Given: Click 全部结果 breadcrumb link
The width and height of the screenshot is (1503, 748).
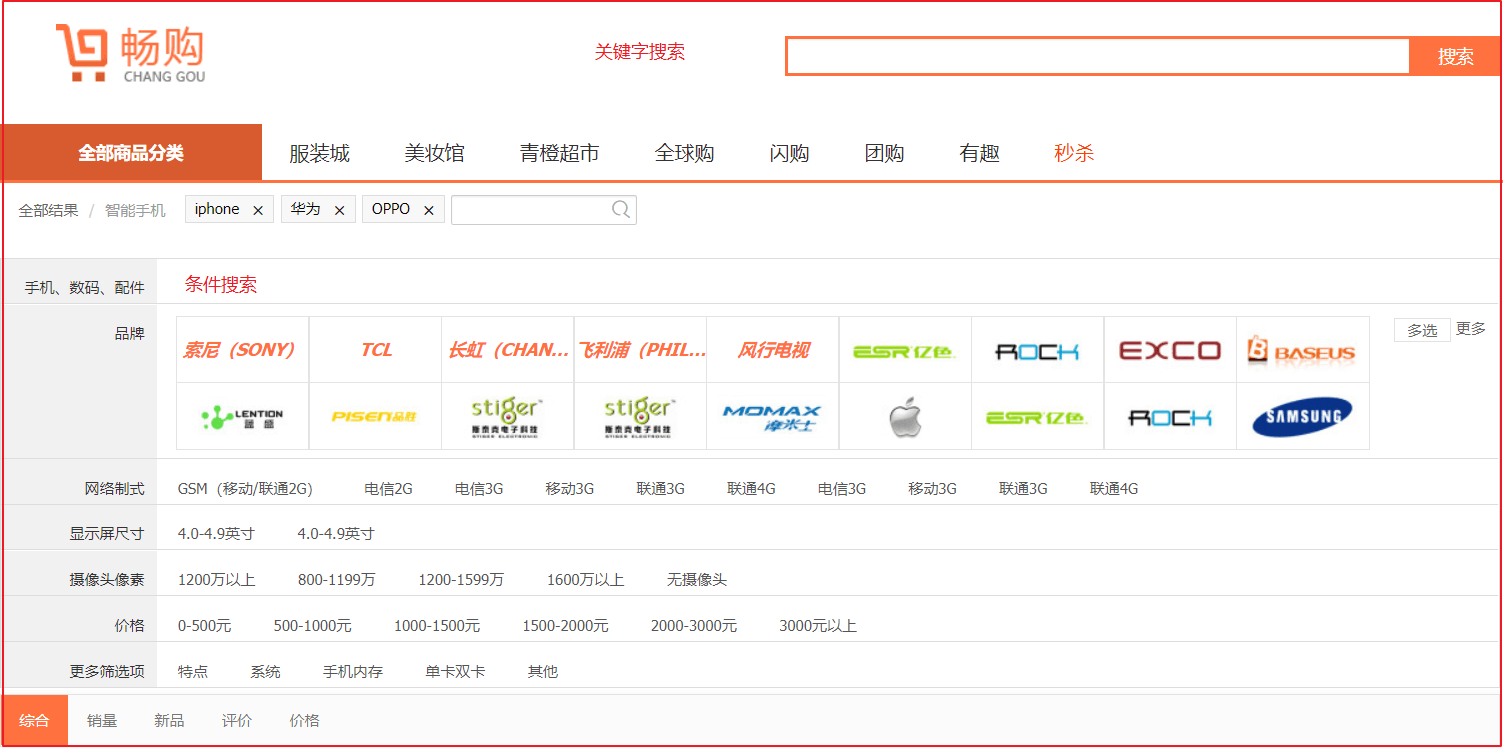Looking at the screenshot, I should (48, 210).
